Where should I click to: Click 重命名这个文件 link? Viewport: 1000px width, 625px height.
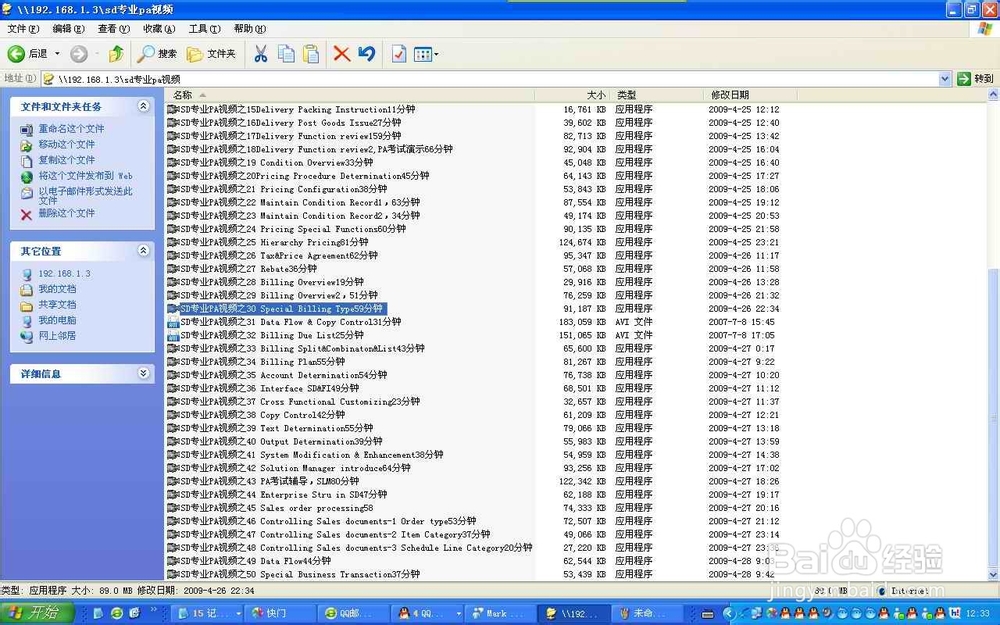71,129
